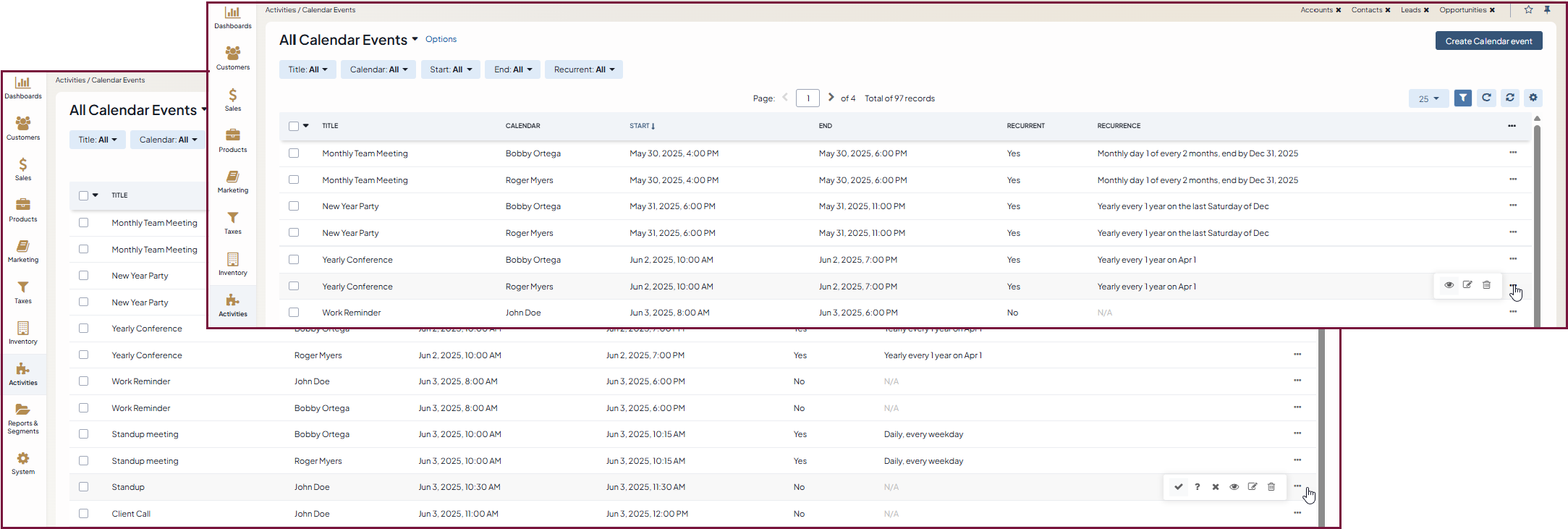Open grid settings gear icon
This screenshot has height=529, width=1568.
coord(1533,98)
